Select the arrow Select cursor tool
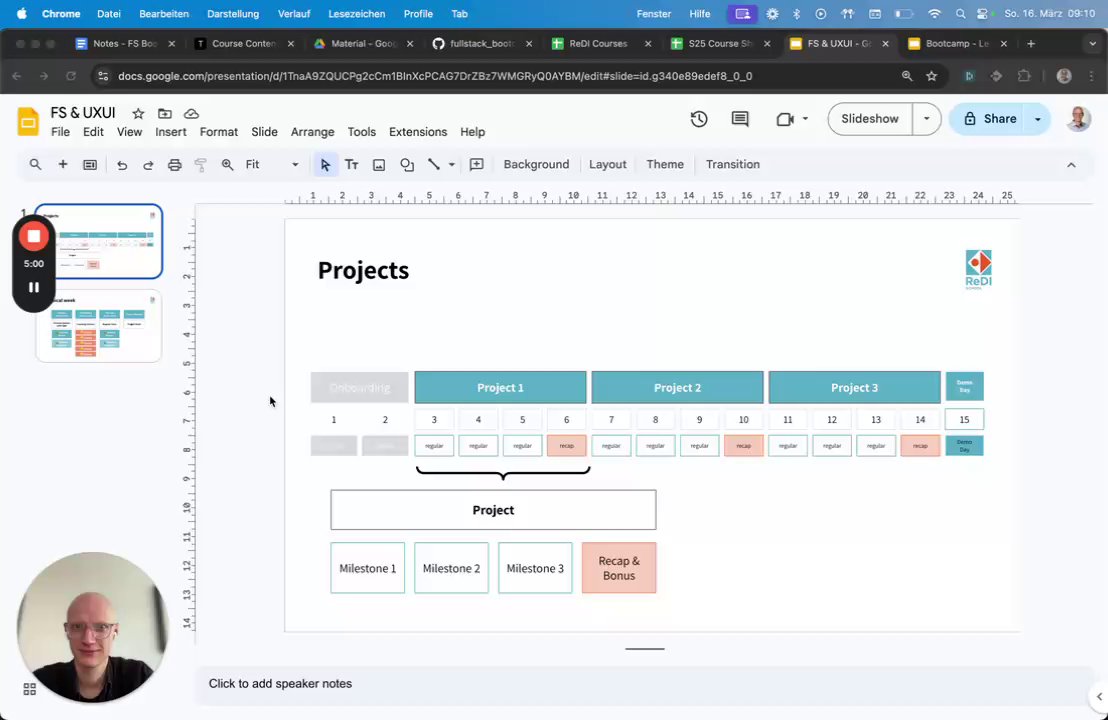The image size is (1108, 720). [x=325, y=165]
